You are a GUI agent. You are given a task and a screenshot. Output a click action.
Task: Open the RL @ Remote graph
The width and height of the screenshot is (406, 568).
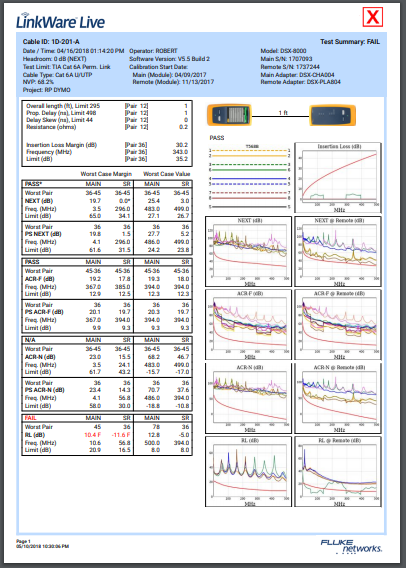click(338, 471)
